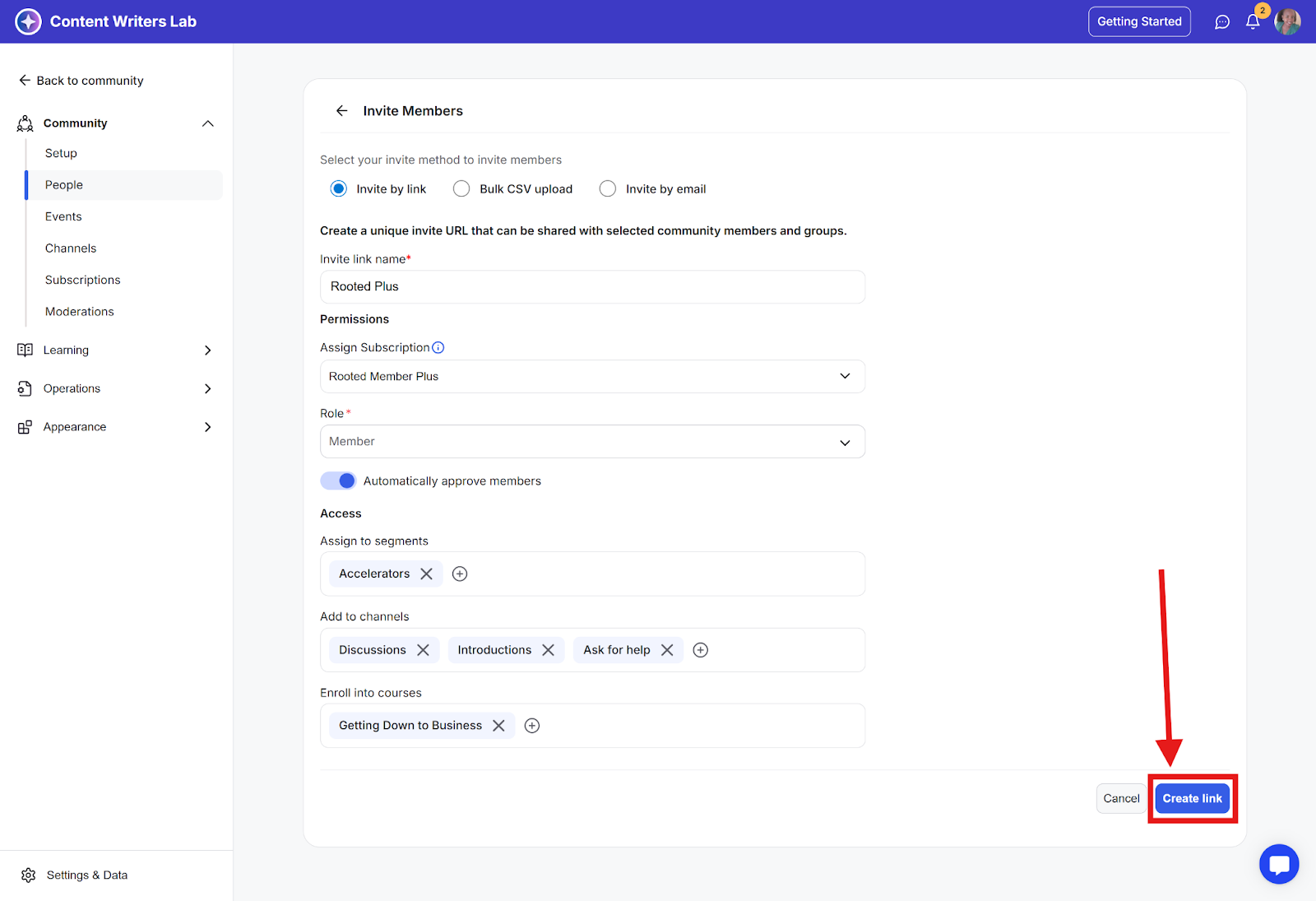
Task: Add another segment with plus icon
Action: coord(460,574)
